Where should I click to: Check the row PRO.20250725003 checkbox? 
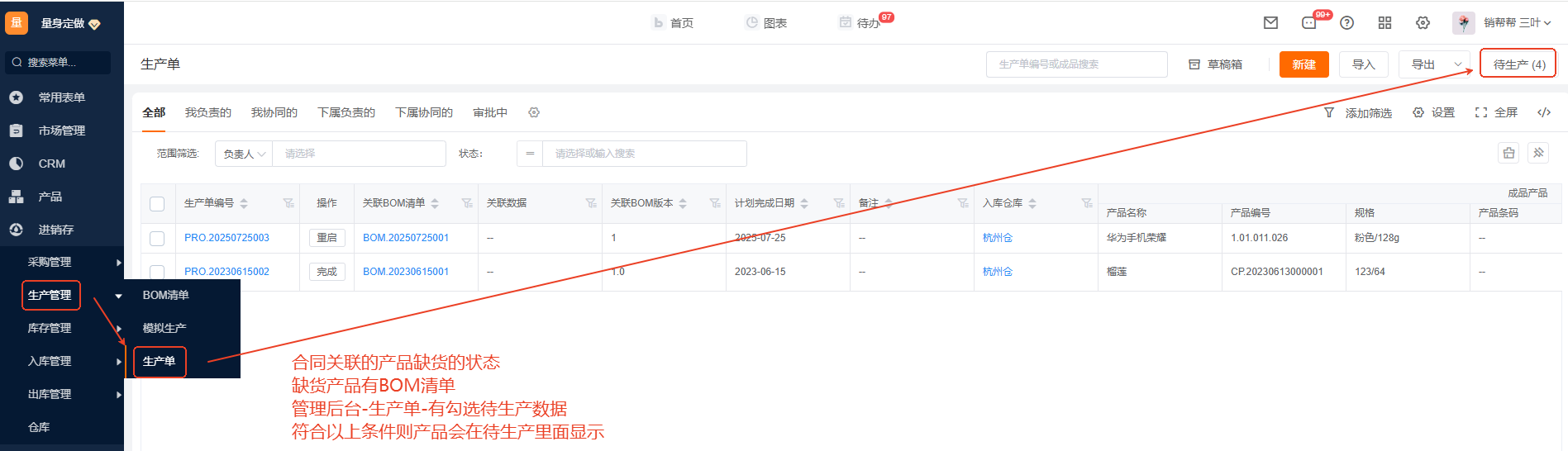click(x=157, y=239)
